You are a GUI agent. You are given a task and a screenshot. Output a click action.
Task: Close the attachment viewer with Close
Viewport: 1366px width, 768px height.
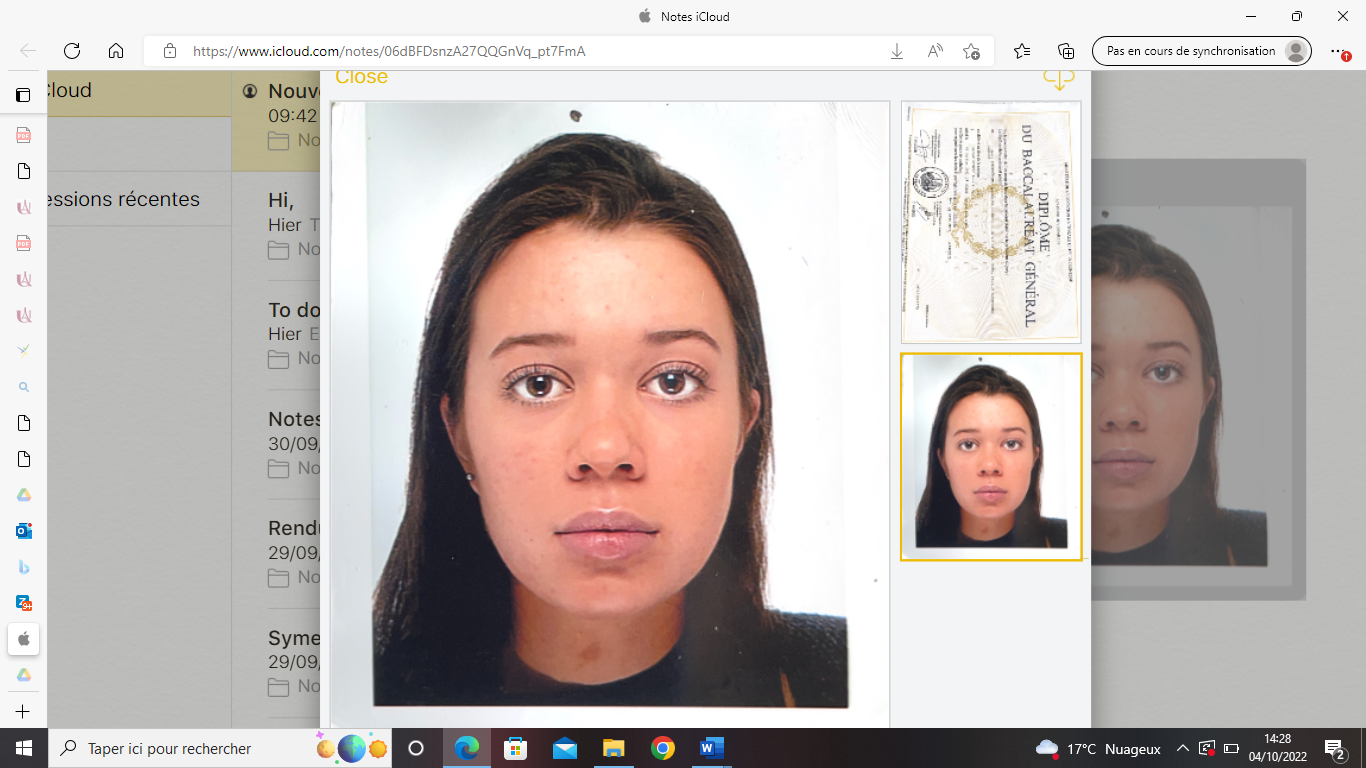(361, 78)
